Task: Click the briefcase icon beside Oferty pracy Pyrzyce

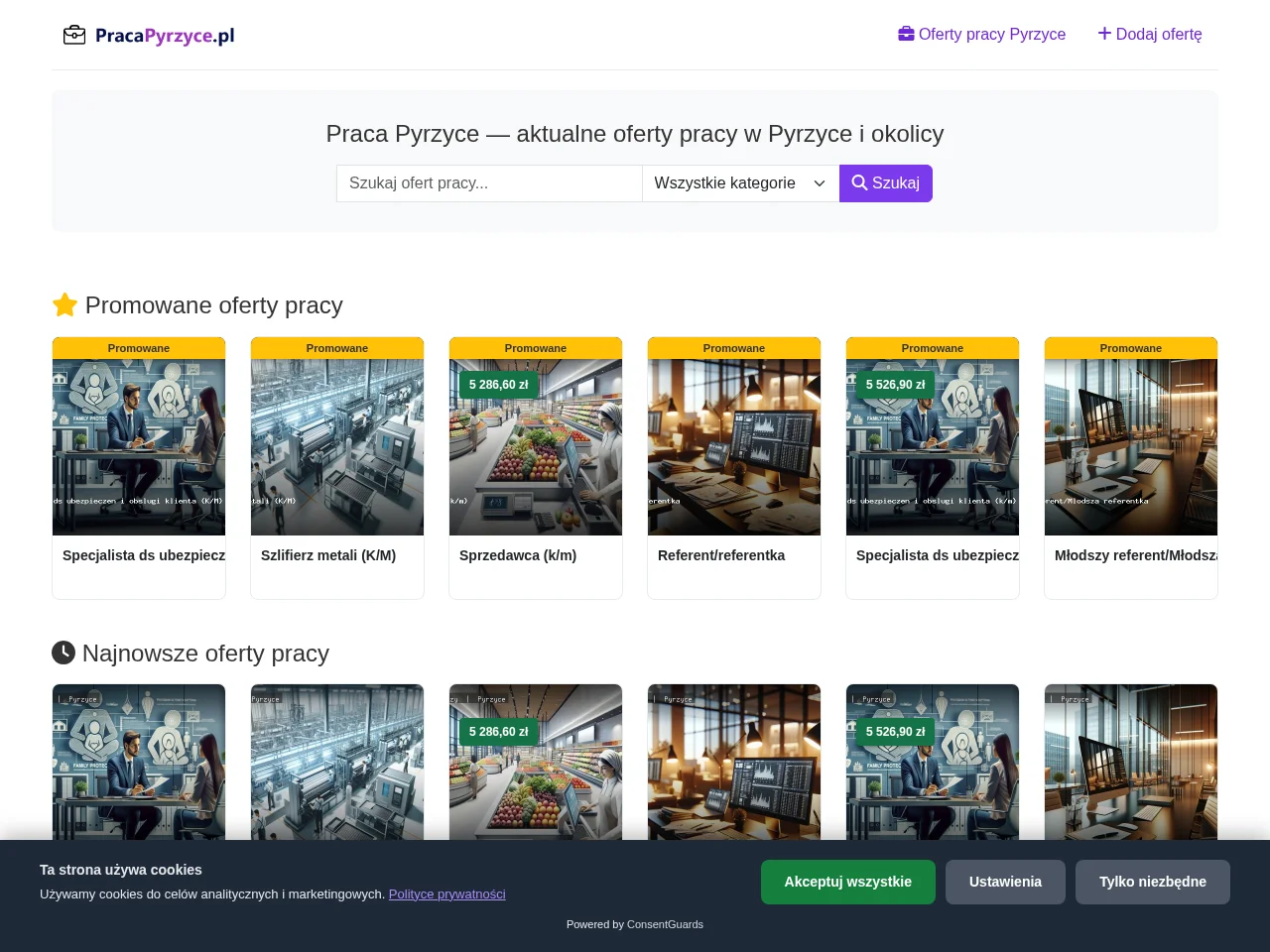Action: (x=906, y=34)
